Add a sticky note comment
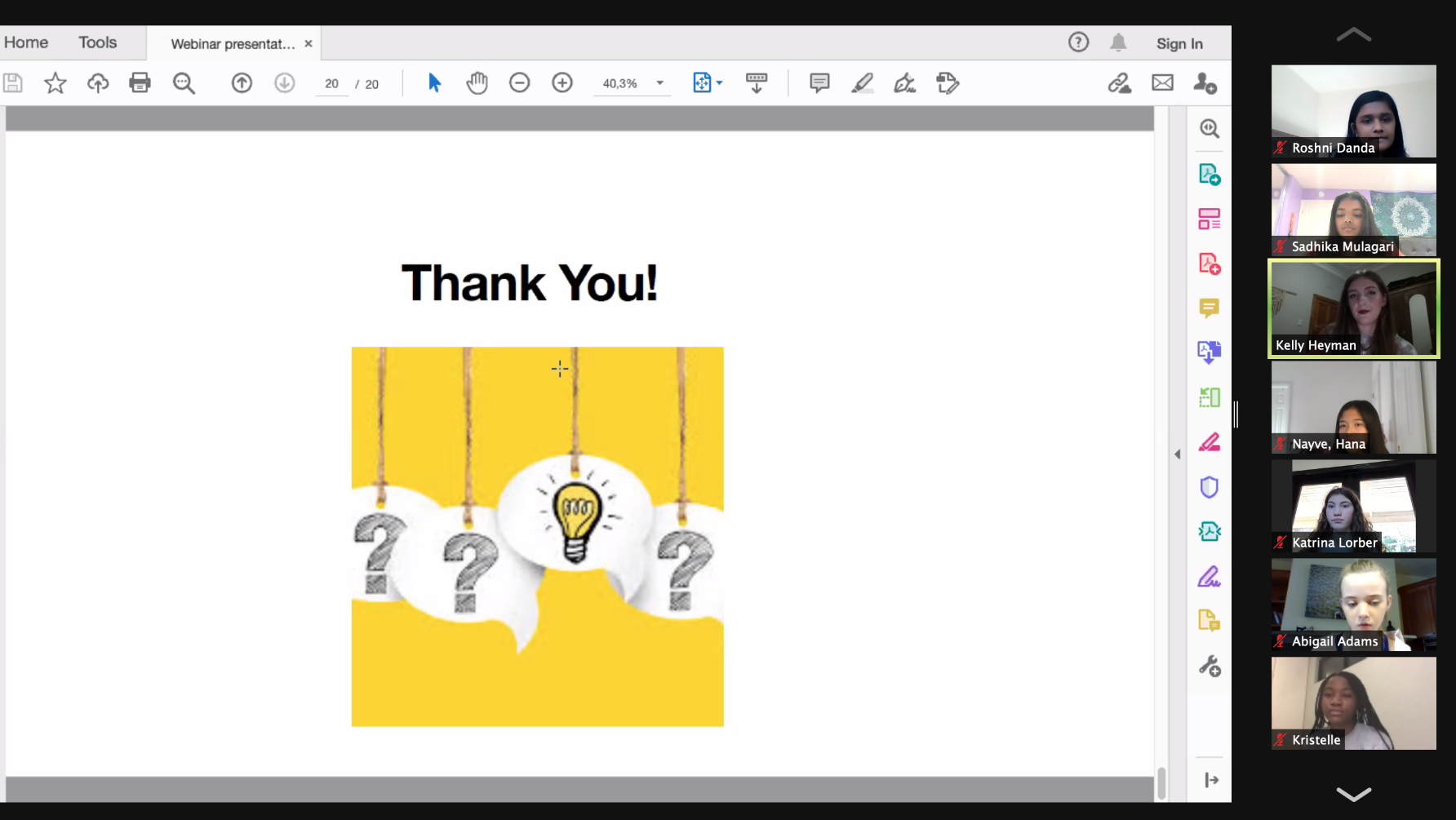Image resolution: width=1456 pixels, height=820 pixels. tap(819, 83)
